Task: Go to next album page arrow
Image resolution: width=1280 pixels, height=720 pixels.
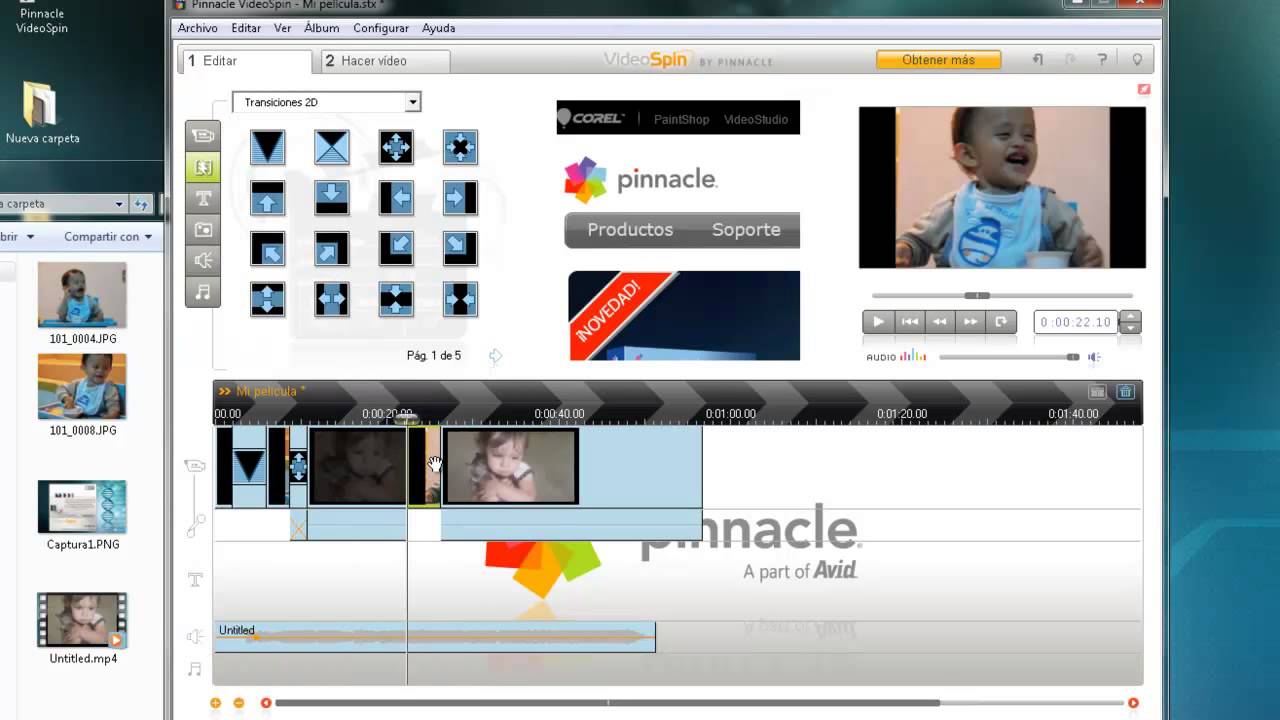Action: point(495,356)
